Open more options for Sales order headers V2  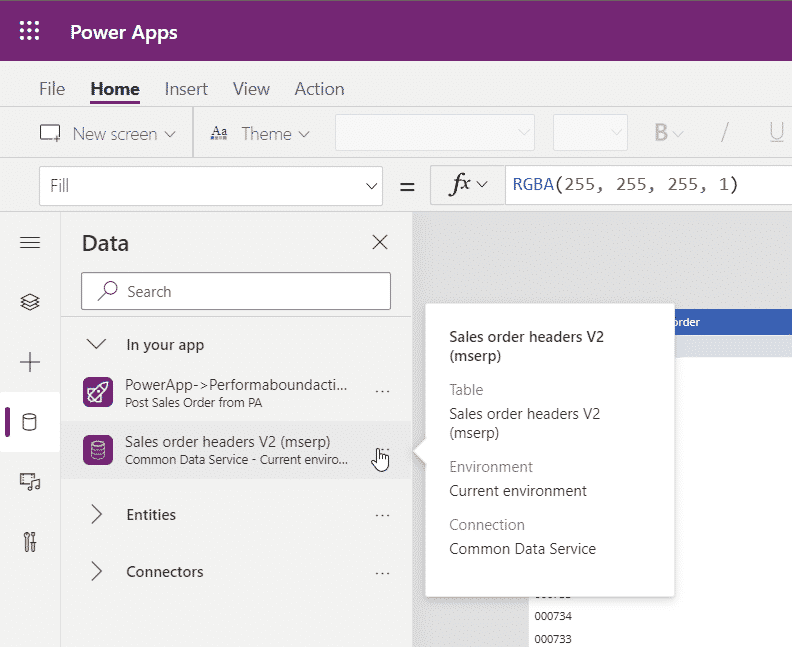383,449
